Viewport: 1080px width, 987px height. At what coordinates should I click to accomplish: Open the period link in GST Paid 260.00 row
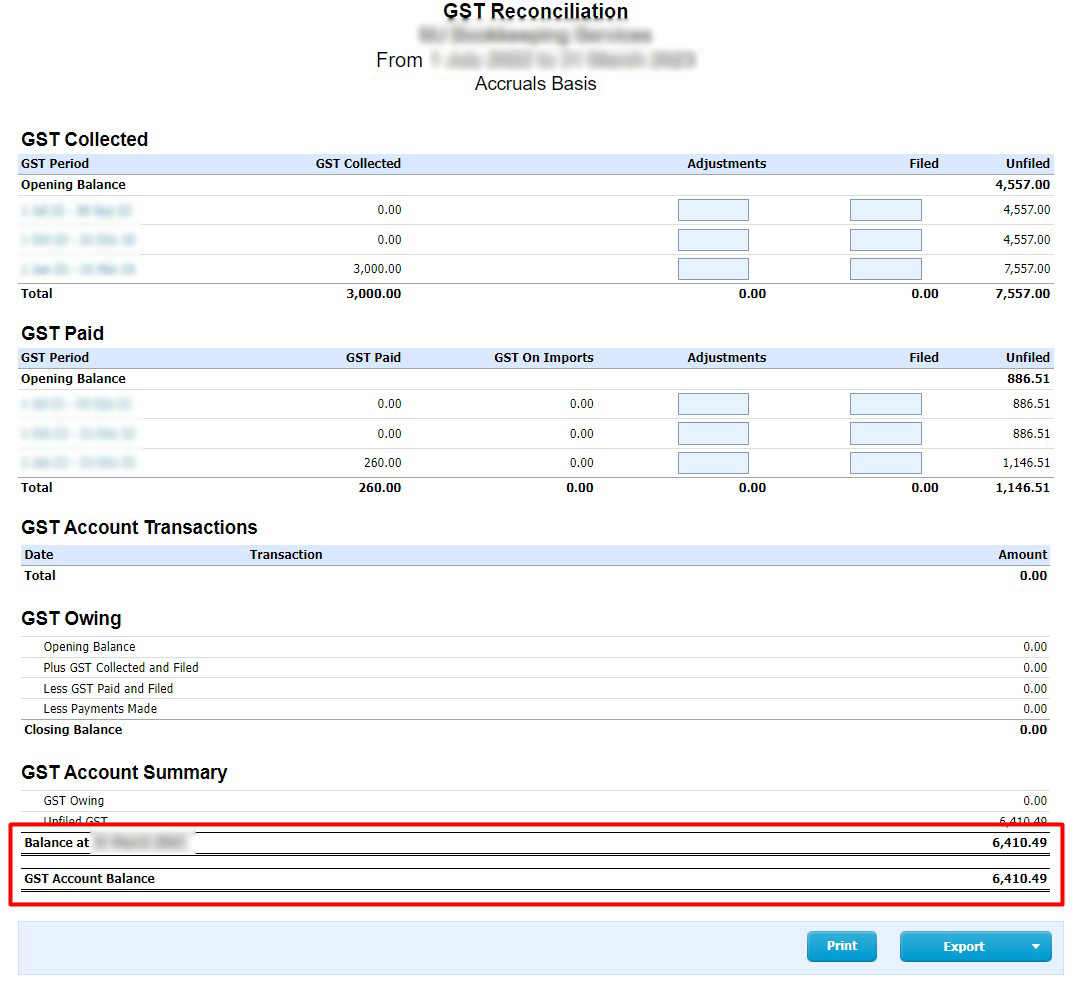click(78, 463)
